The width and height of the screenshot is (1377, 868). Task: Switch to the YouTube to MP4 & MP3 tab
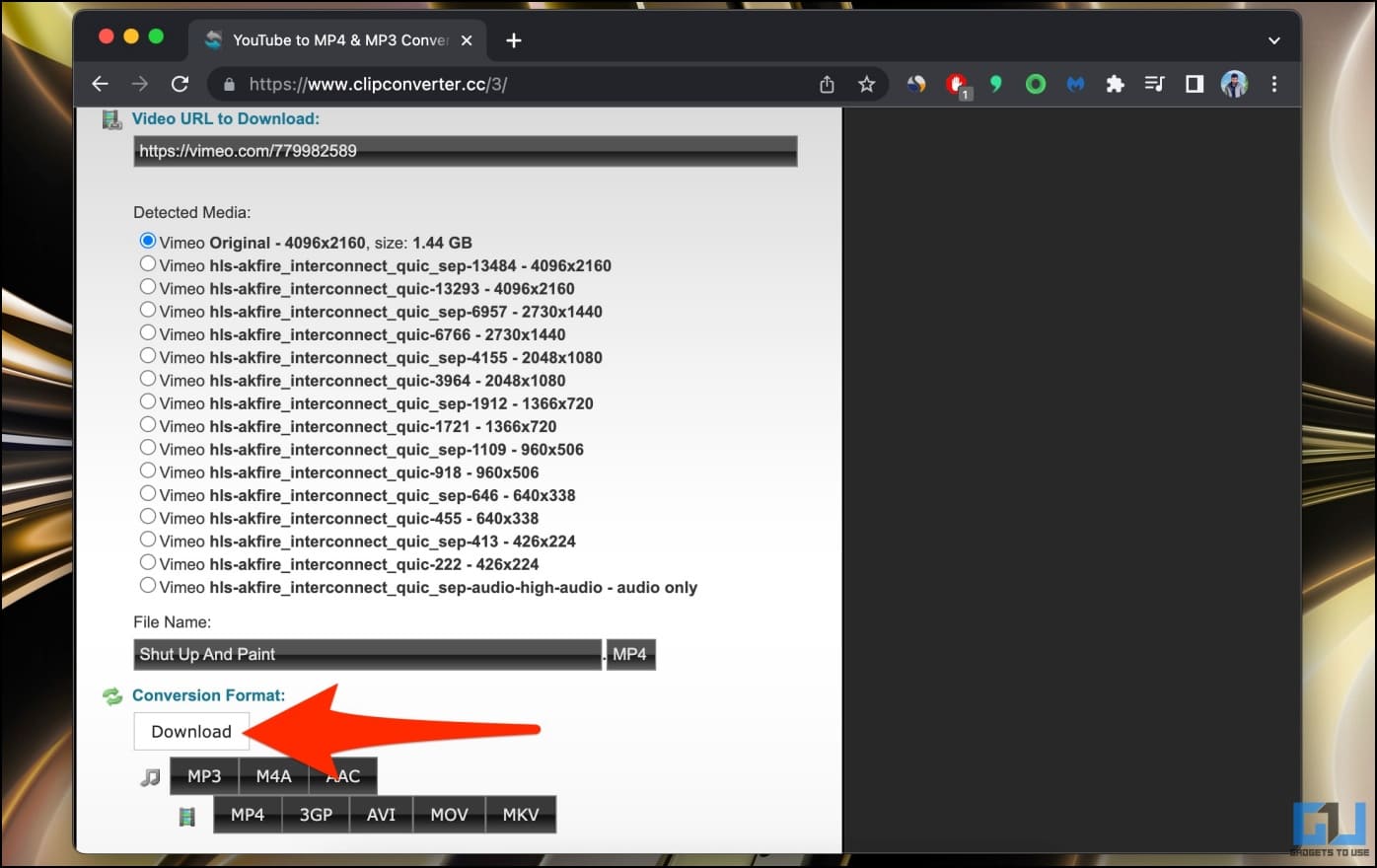click(x=339, y=40)
